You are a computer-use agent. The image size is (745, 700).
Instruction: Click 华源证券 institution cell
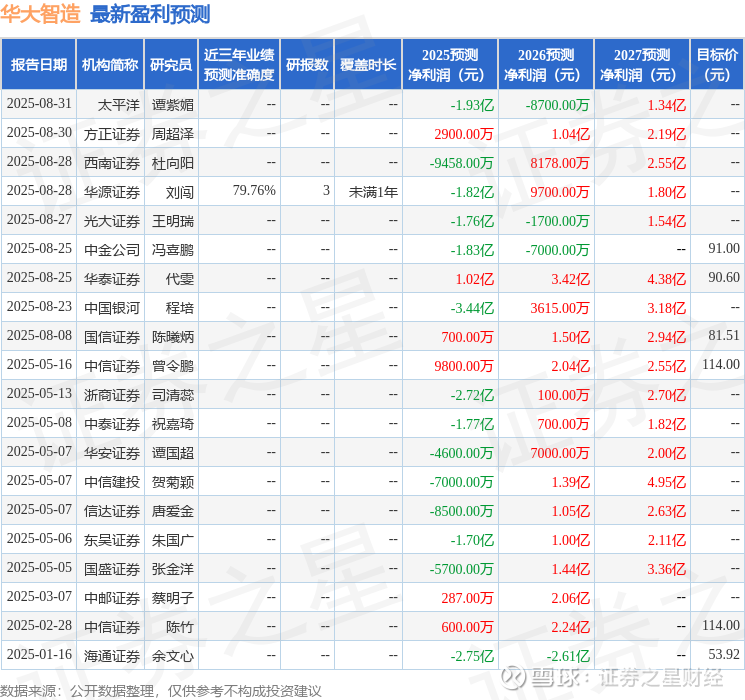(x=112, y=192)
